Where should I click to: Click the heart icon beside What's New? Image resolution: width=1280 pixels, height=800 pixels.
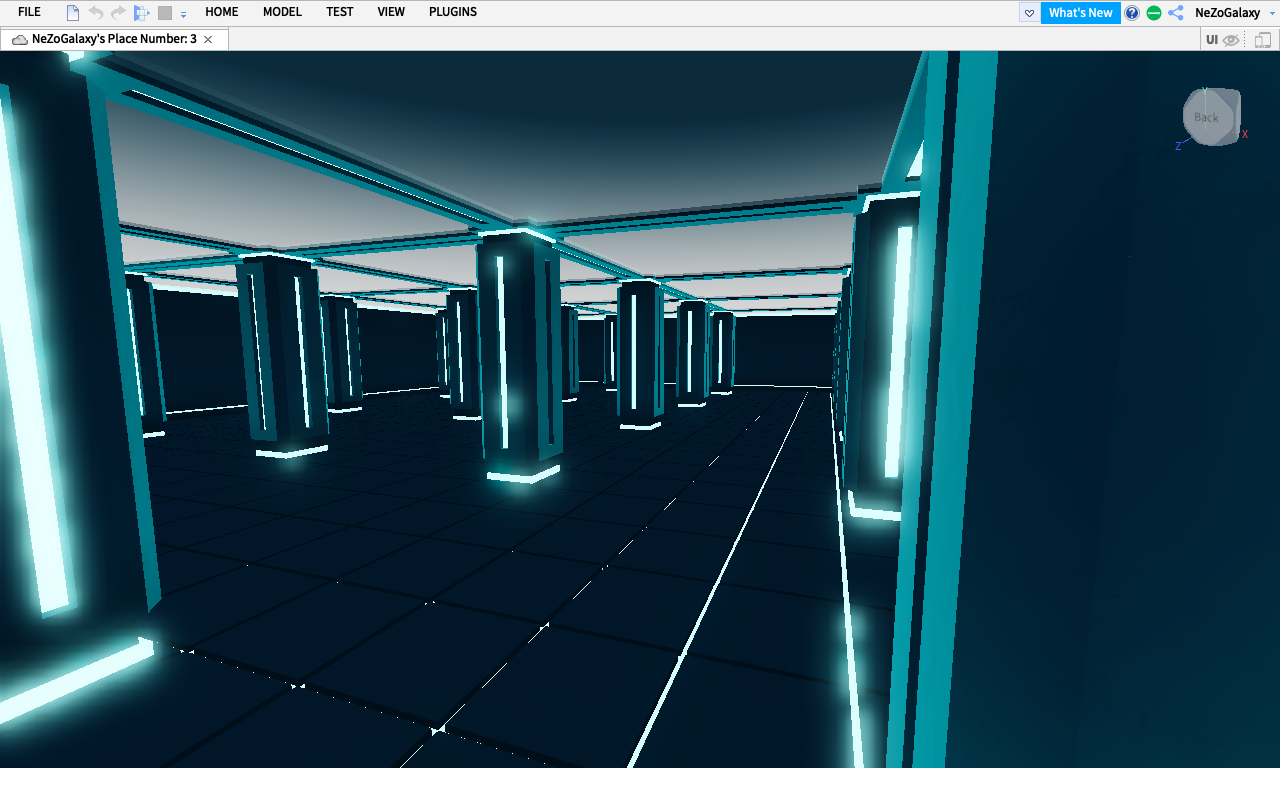(1028, 12)
